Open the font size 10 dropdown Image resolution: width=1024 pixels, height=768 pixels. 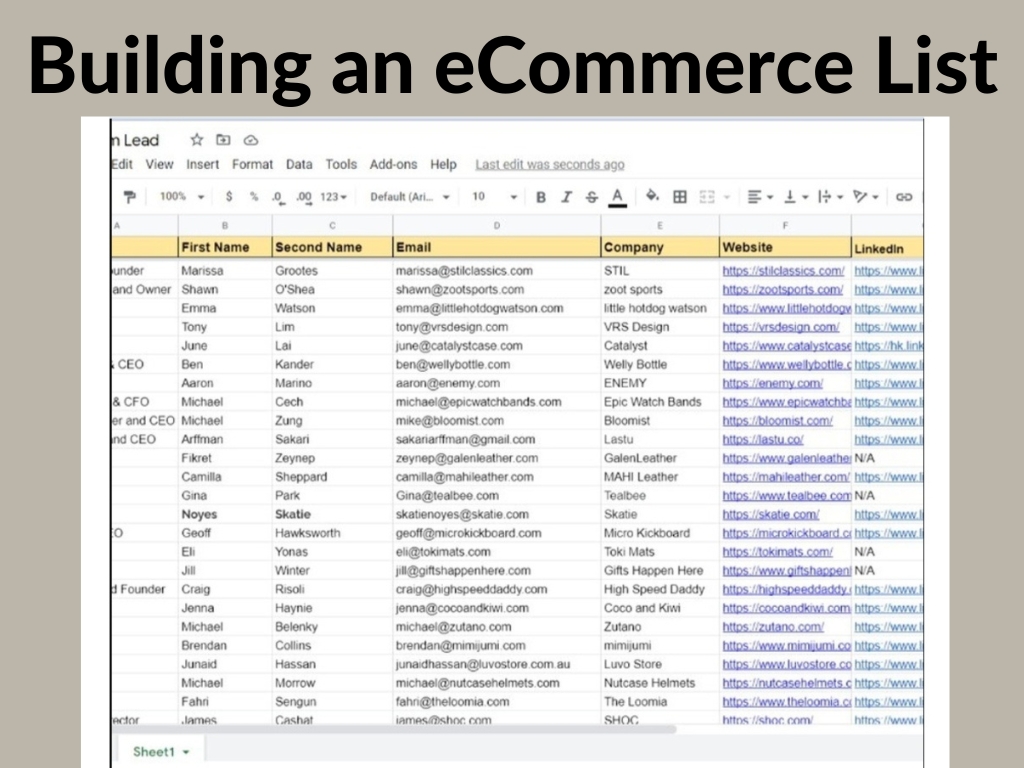[494, 197]
